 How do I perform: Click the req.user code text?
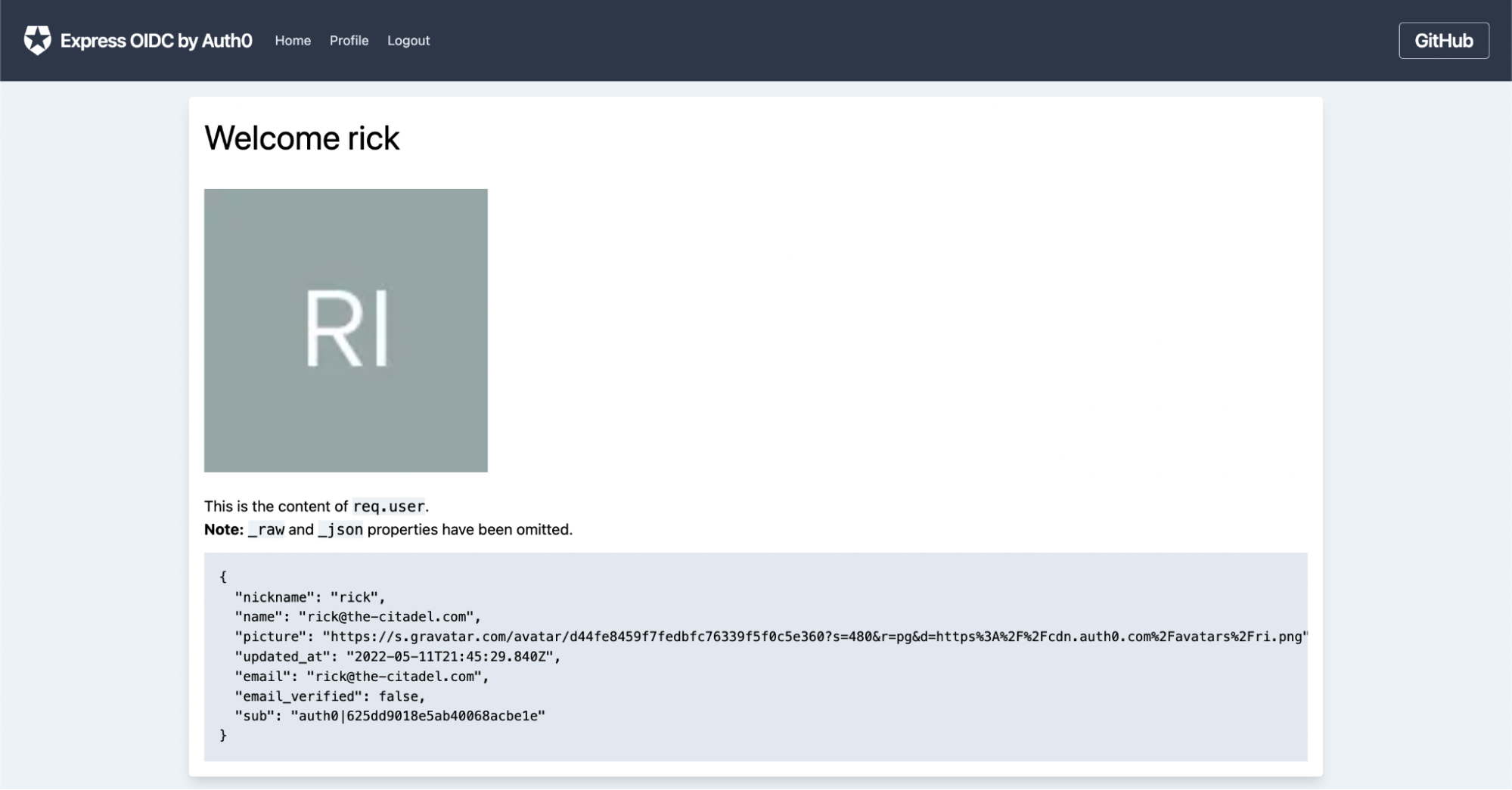click(390, 507)
